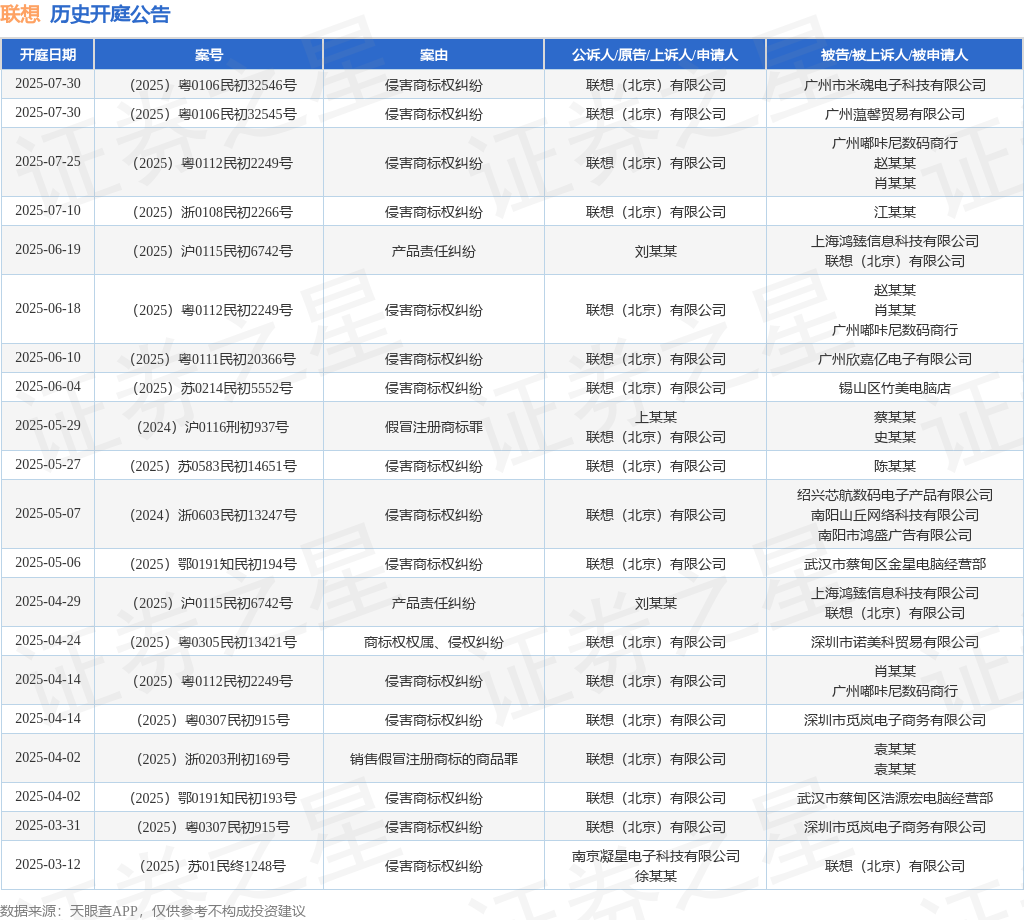1024x920 pixels.
Task: Click defendant 锡山区竹美电脑店
Action: click(895, 389)
